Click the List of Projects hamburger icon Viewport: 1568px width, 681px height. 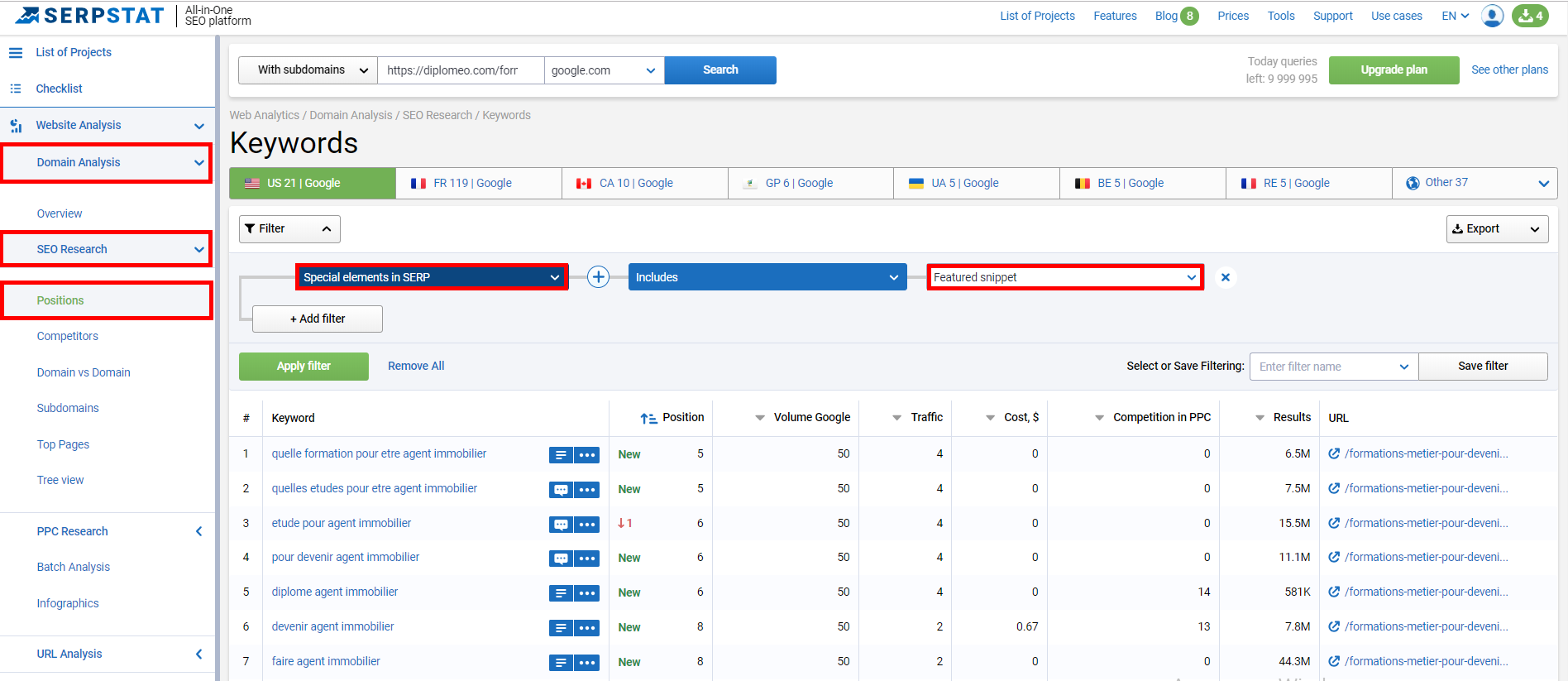[16, 52]
